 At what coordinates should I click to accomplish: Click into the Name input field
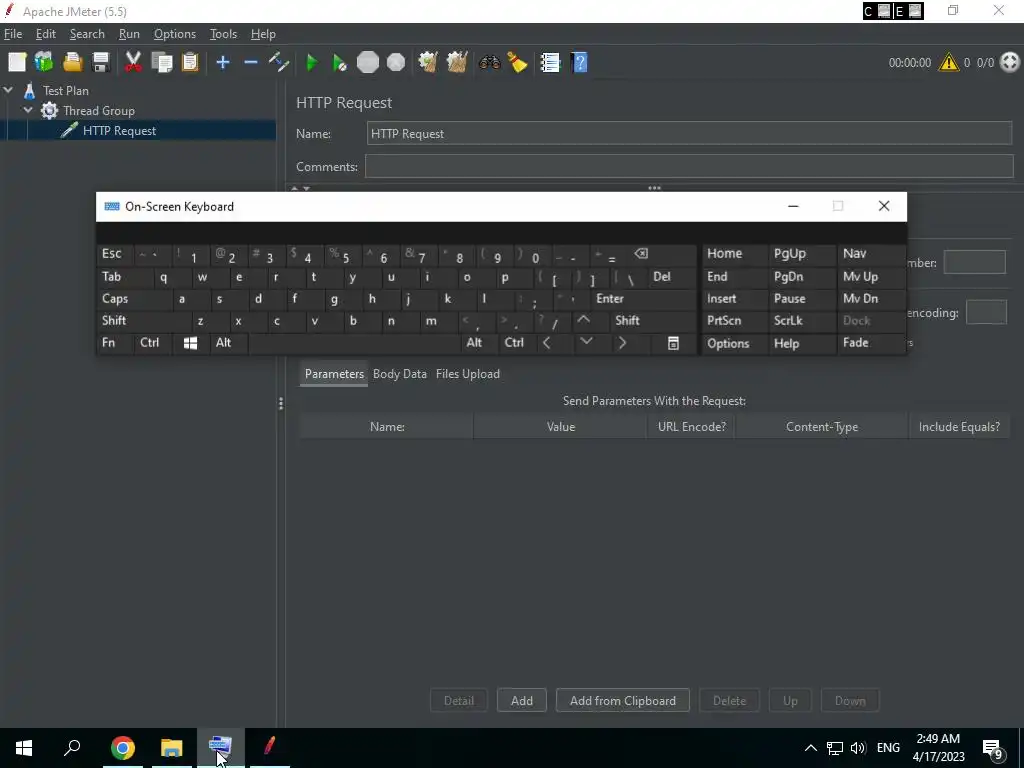pos(689,133)
